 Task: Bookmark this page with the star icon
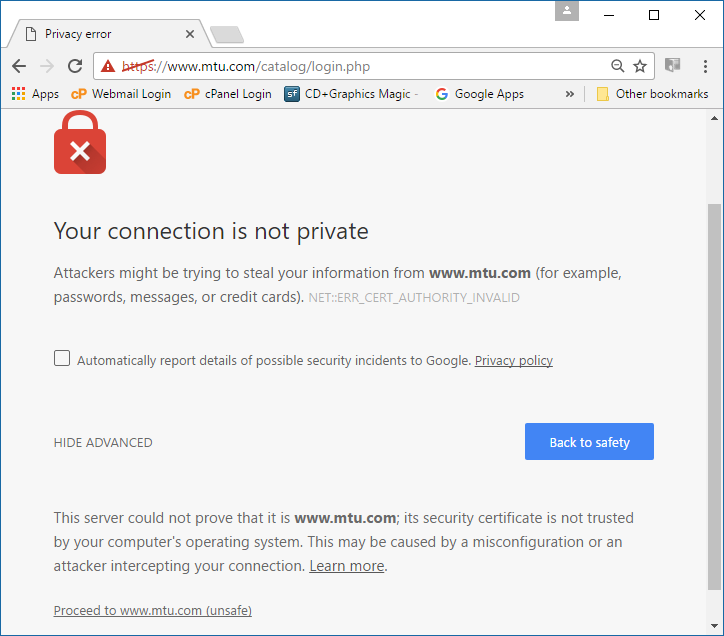[x=640, y=66]
